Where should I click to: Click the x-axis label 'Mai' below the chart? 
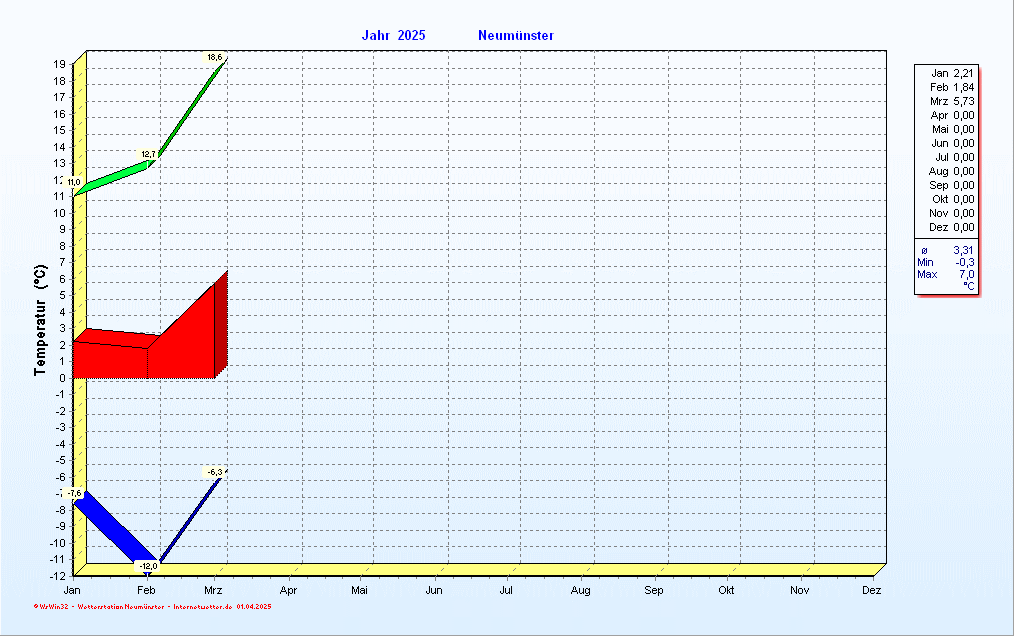tap(360, 590)
